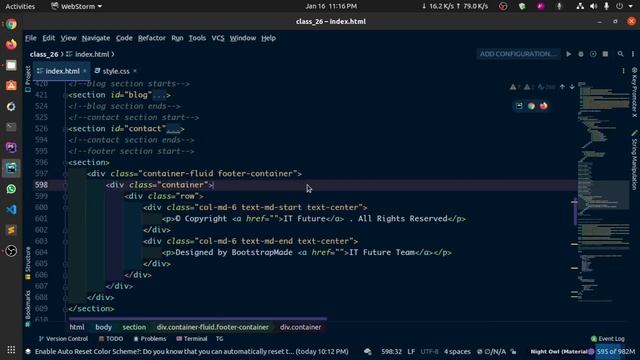Launch Google Chrome from the dock
Image resolution: width=640 pixels, height=360 pixels.
(x=11, y=24)
